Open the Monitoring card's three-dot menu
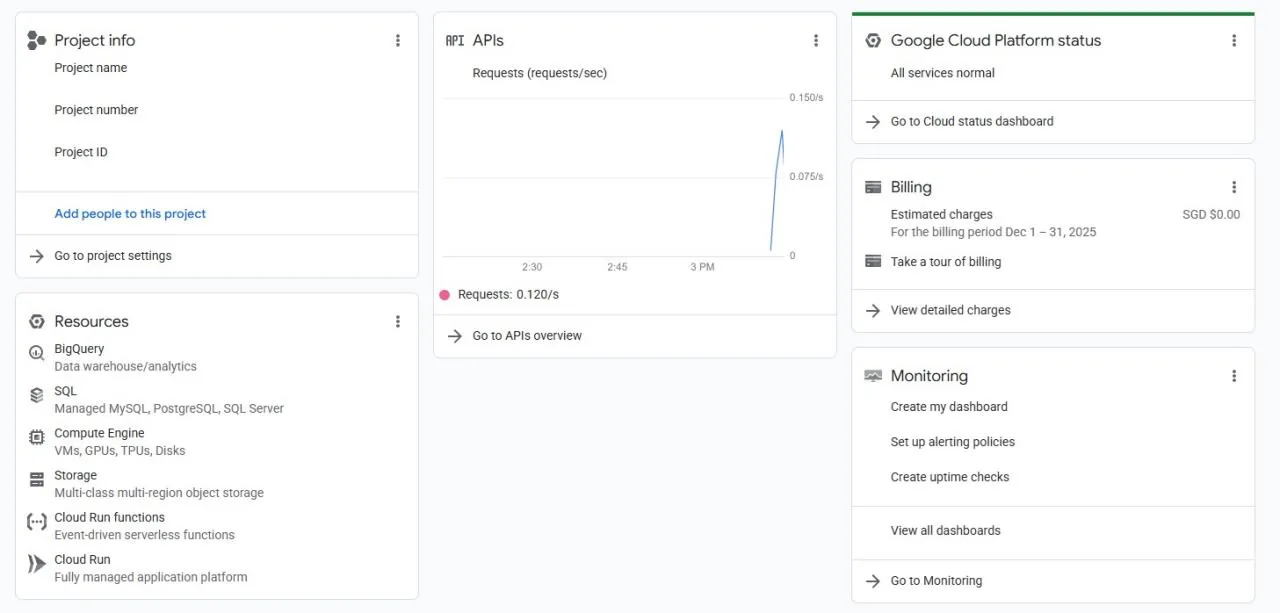1280x613 pixels. click(x=1234, y=376)
